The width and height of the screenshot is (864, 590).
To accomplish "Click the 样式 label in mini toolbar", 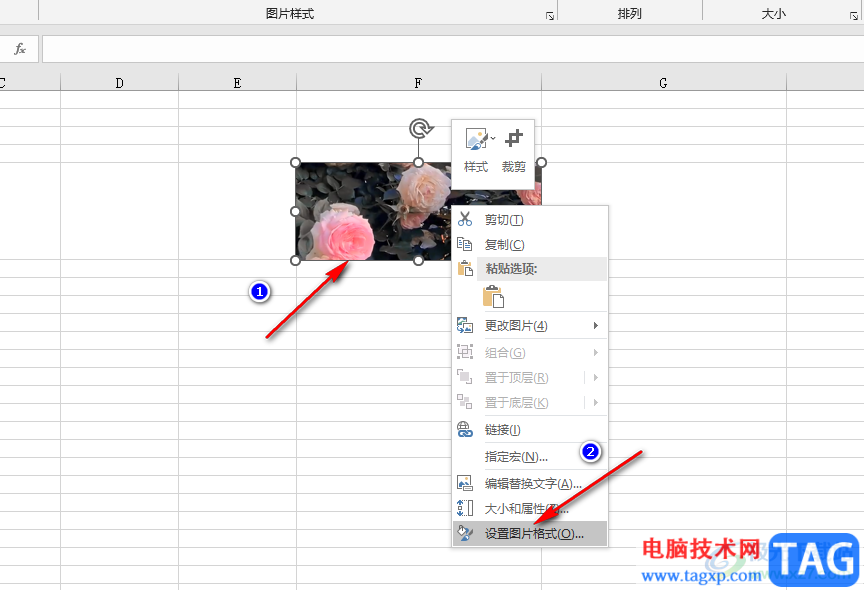I will [476, 166].
